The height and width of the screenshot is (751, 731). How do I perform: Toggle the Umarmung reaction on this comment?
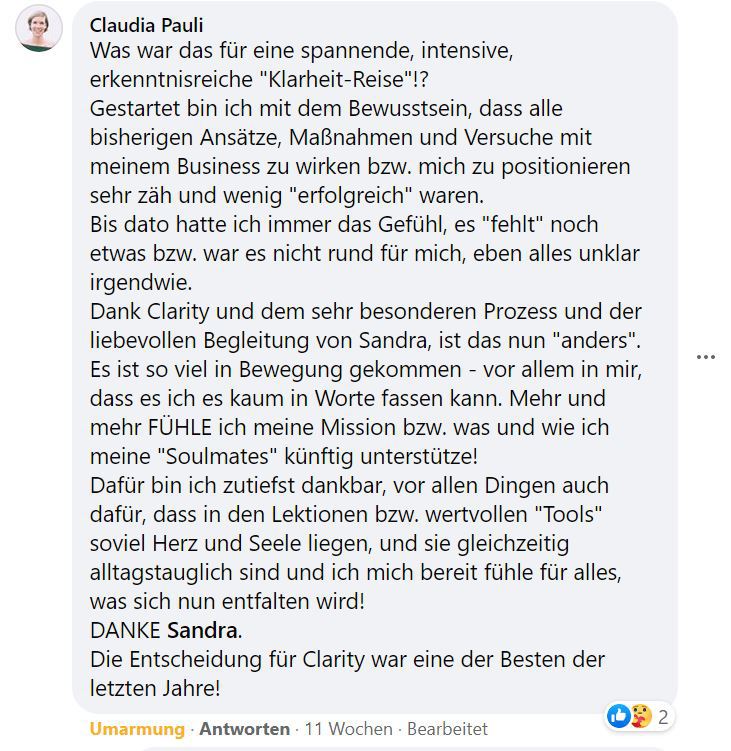137,729
